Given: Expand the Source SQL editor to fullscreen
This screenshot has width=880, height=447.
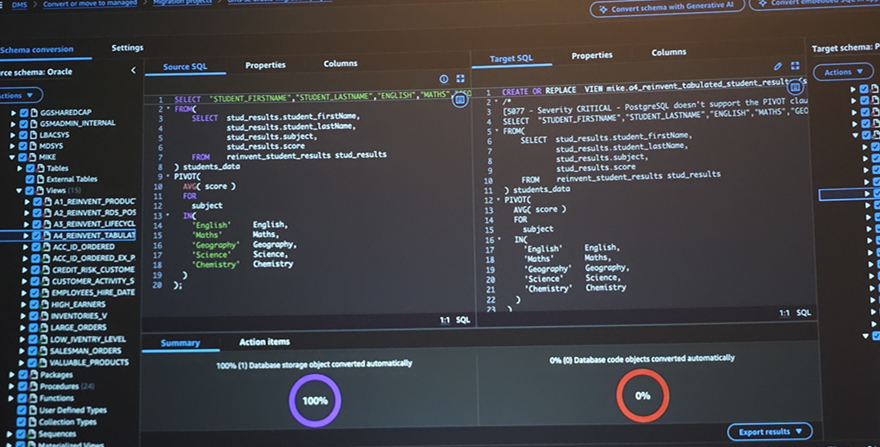Looking at the screenshot, I should tap(460, 79).
